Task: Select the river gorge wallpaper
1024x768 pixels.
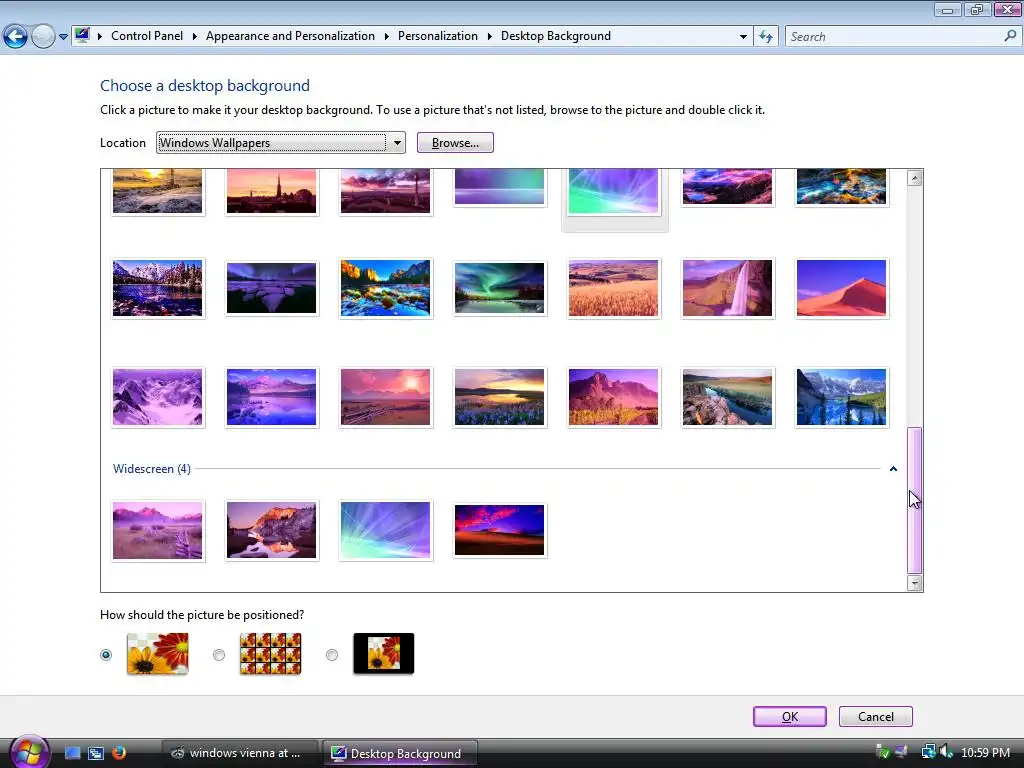Action: click(x=727, y=397)
